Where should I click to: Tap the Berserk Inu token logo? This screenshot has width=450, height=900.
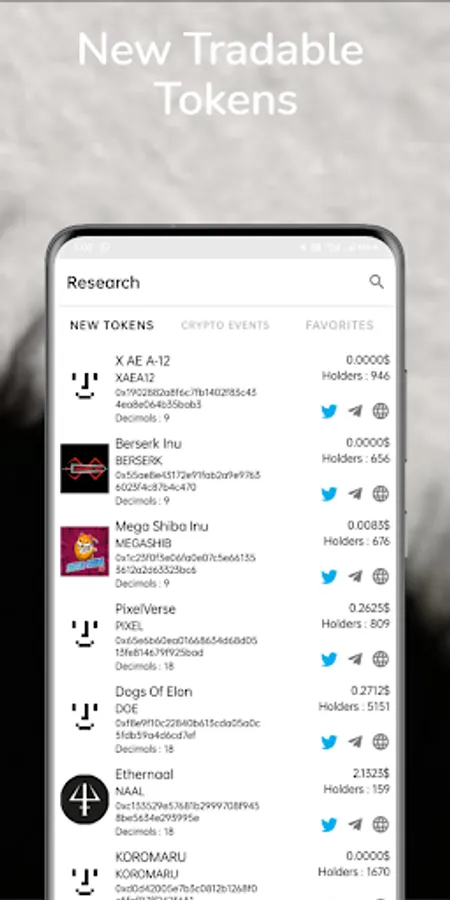pos(85,468)
